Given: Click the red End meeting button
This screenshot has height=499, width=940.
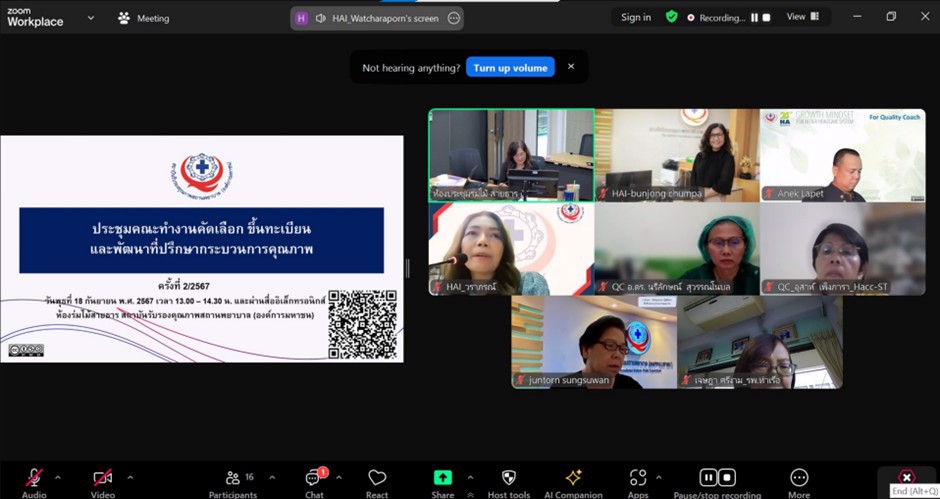Looking at the screenshot, I should point(907,477).
